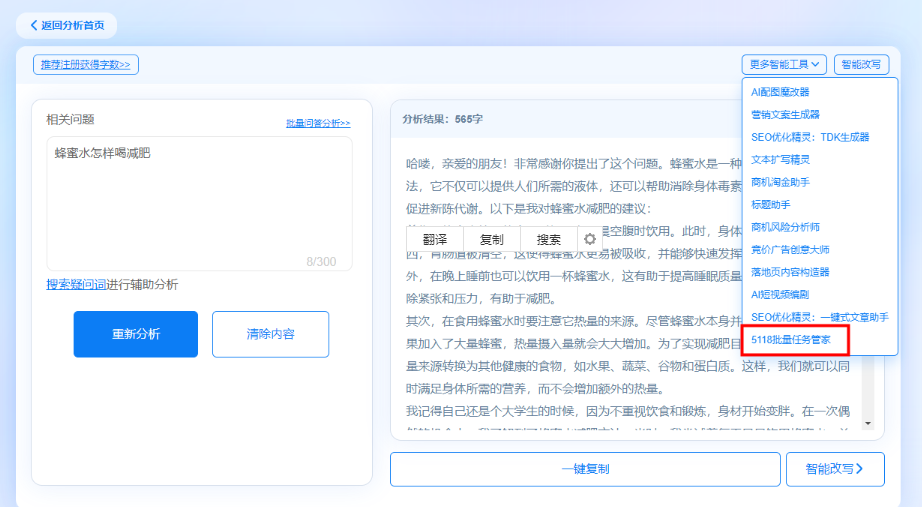Select 商机淘金助手 menu entry

pyautogui.click(x=780, y=182)
